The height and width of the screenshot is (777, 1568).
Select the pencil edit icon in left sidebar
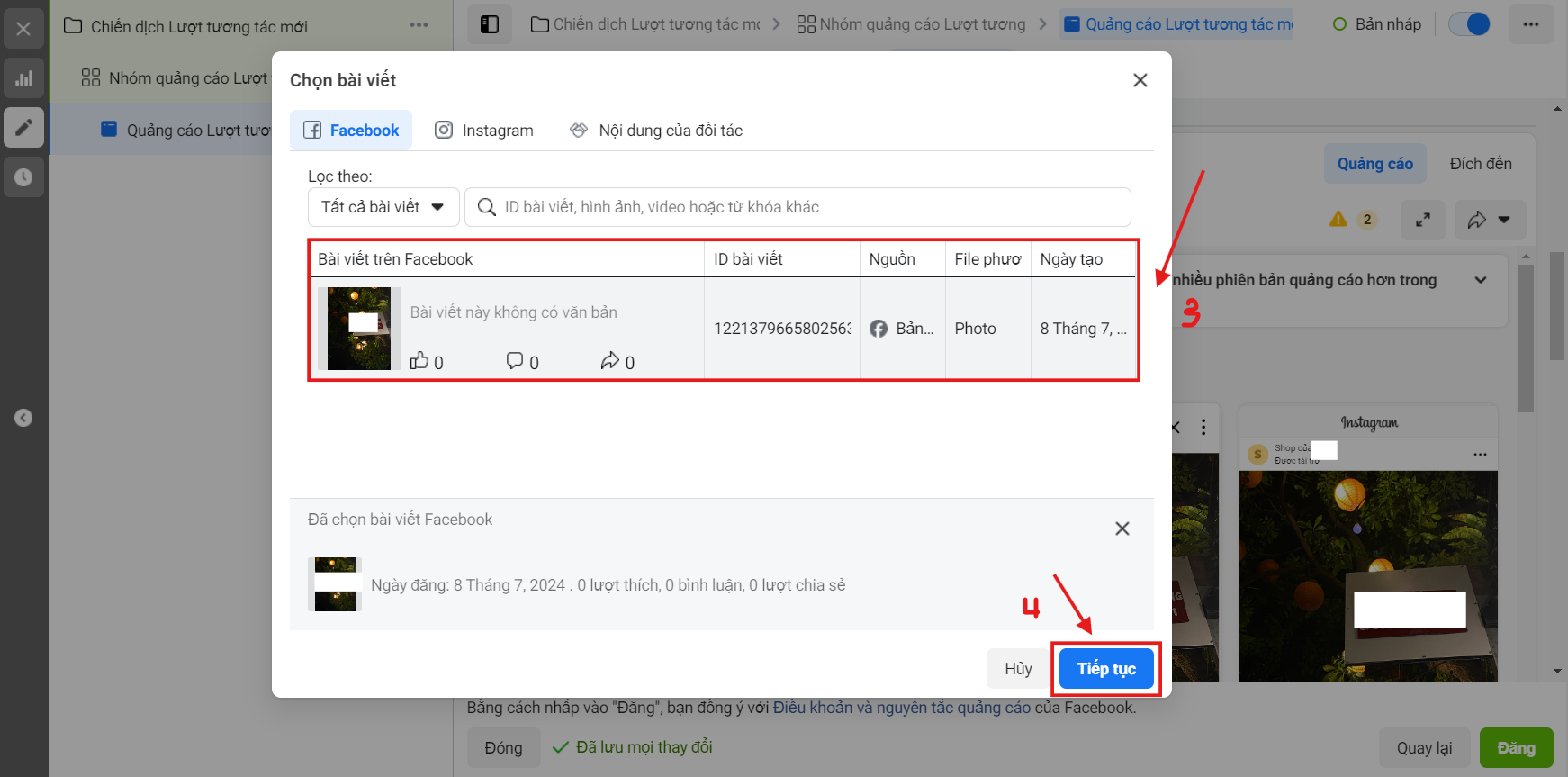(x=23, y=127)
